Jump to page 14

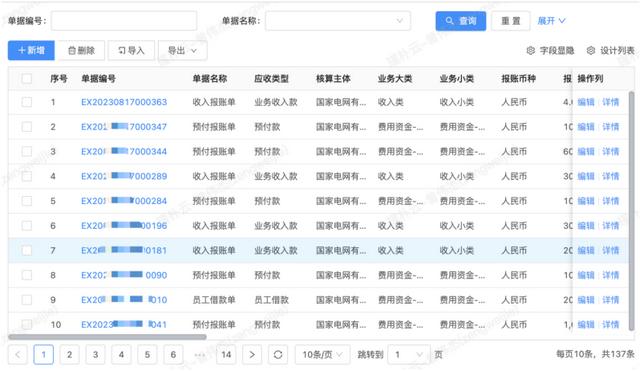pos(226,355)
